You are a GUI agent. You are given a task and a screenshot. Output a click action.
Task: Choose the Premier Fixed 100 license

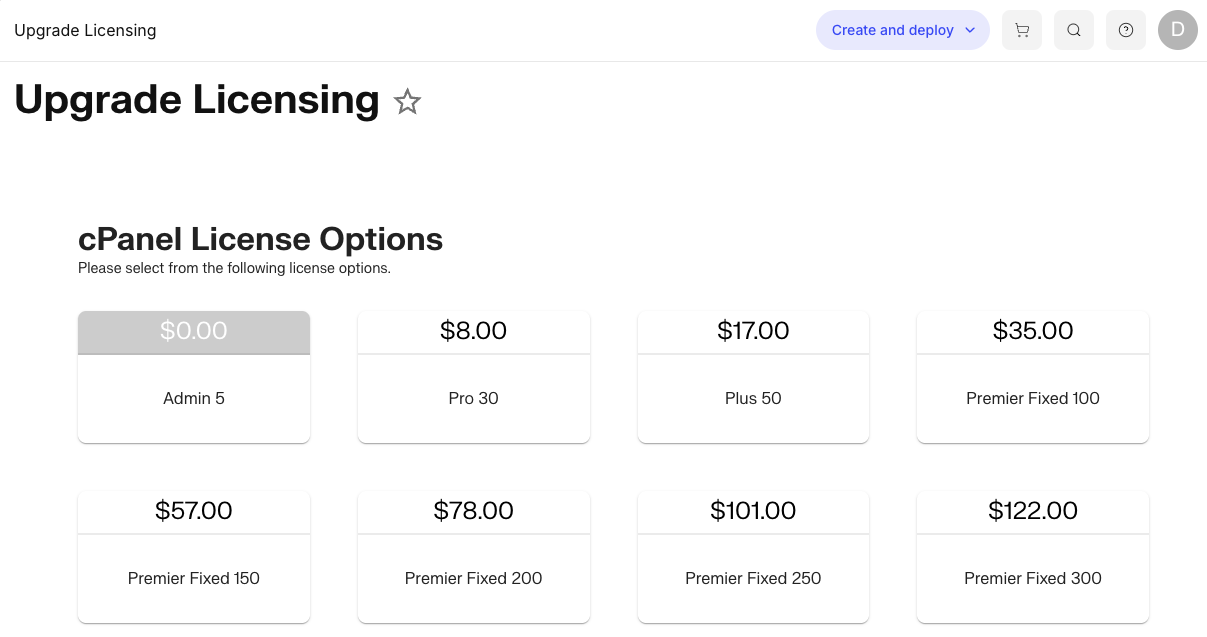pos(1032,376)
